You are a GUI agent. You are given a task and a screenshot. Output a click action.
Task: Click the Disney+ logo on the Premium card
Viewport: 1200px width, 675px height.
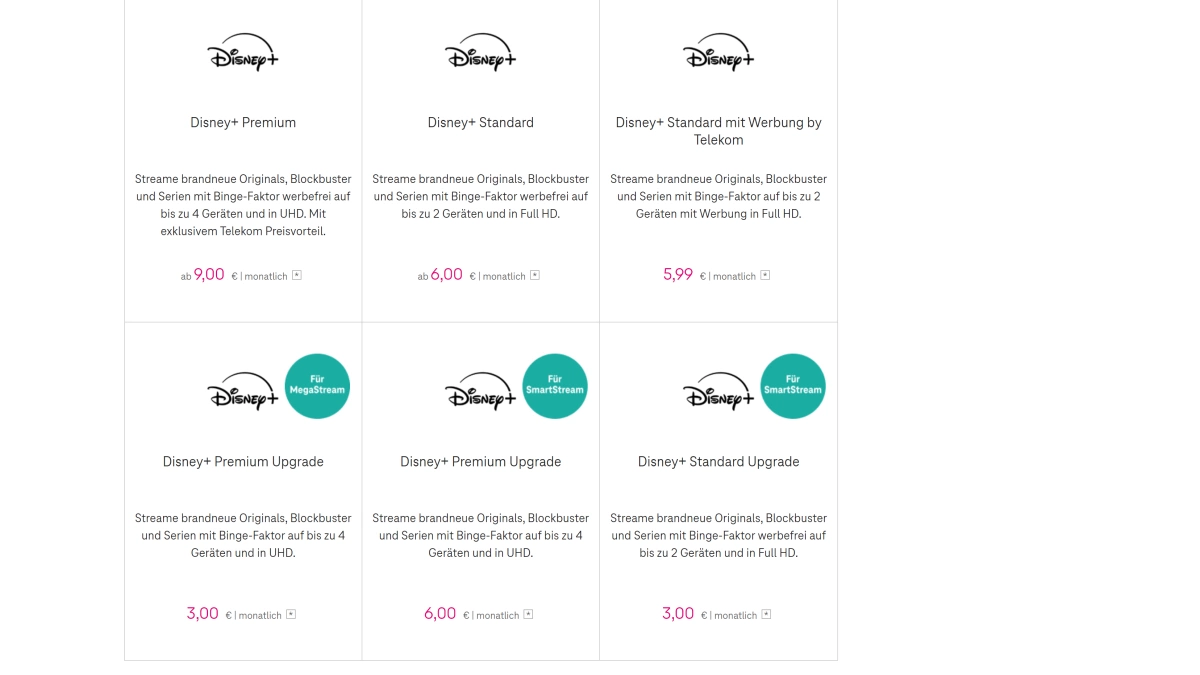tap(243, 52)
